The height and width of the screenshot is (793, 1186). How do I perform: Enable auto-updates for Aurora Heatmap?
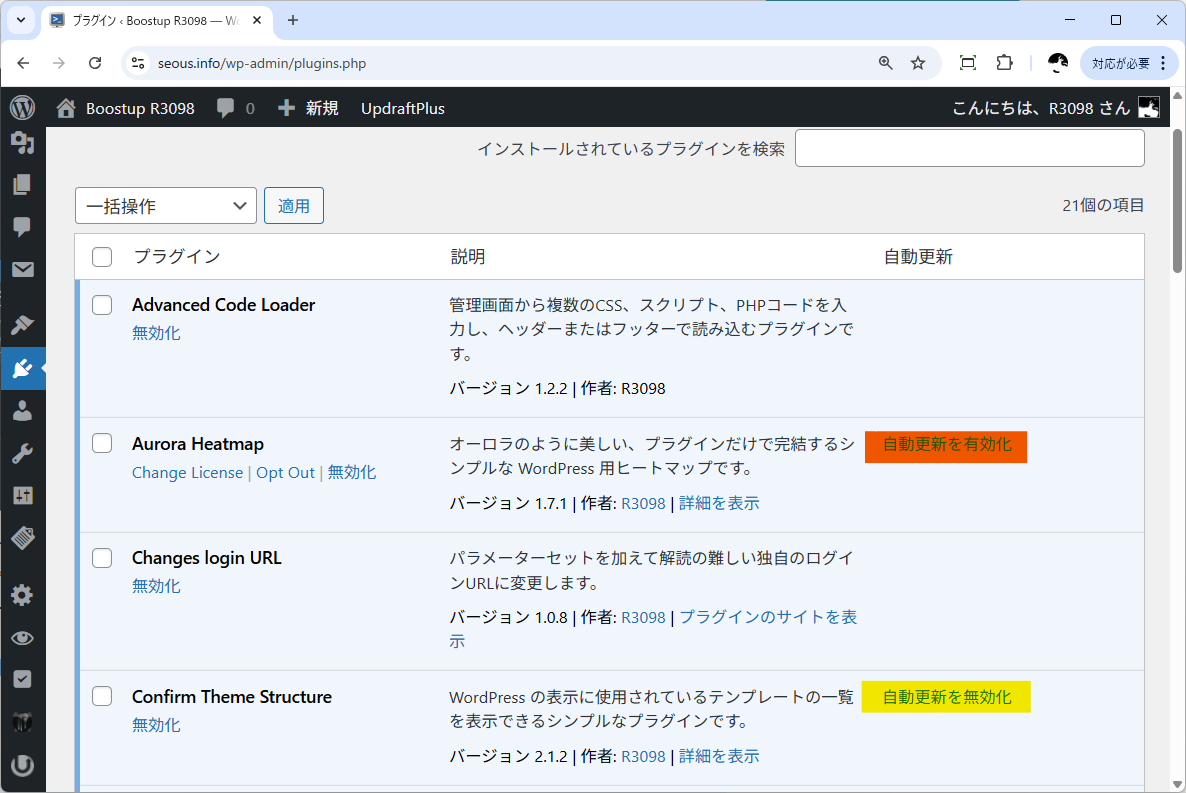tap(945, 447)
